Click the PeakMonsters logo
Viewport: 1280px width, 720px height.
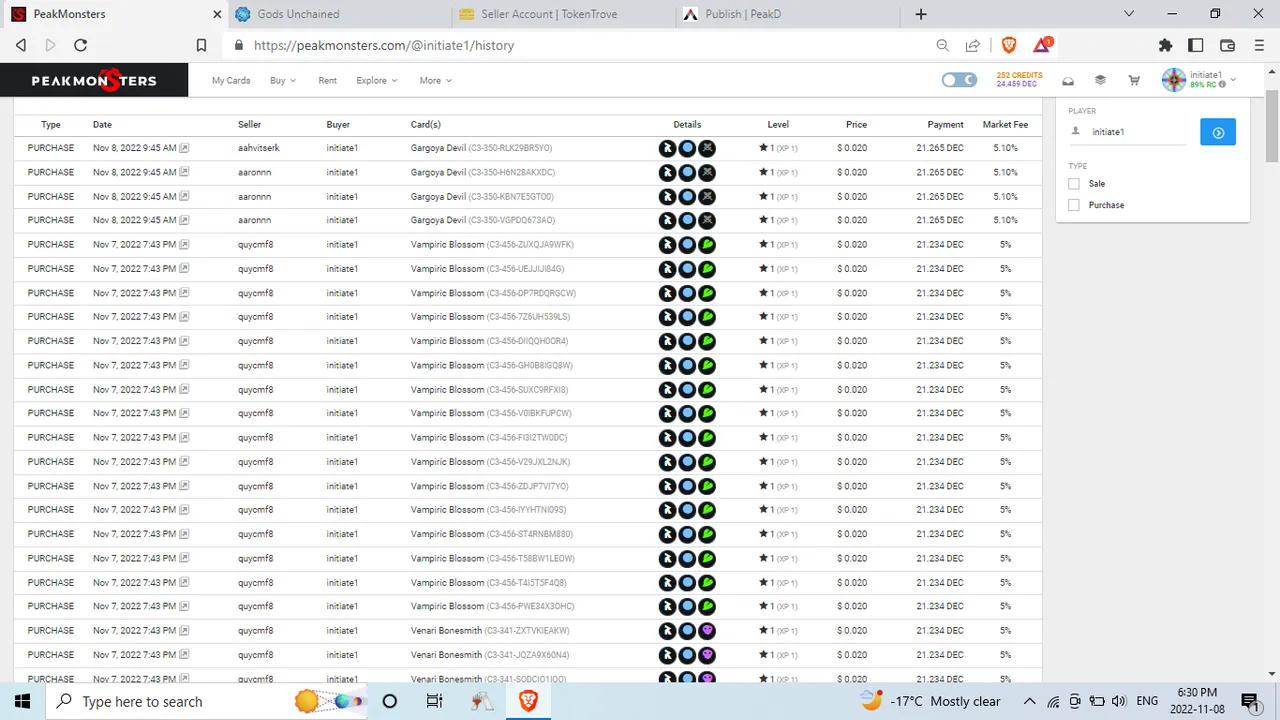tap(94, 80)
